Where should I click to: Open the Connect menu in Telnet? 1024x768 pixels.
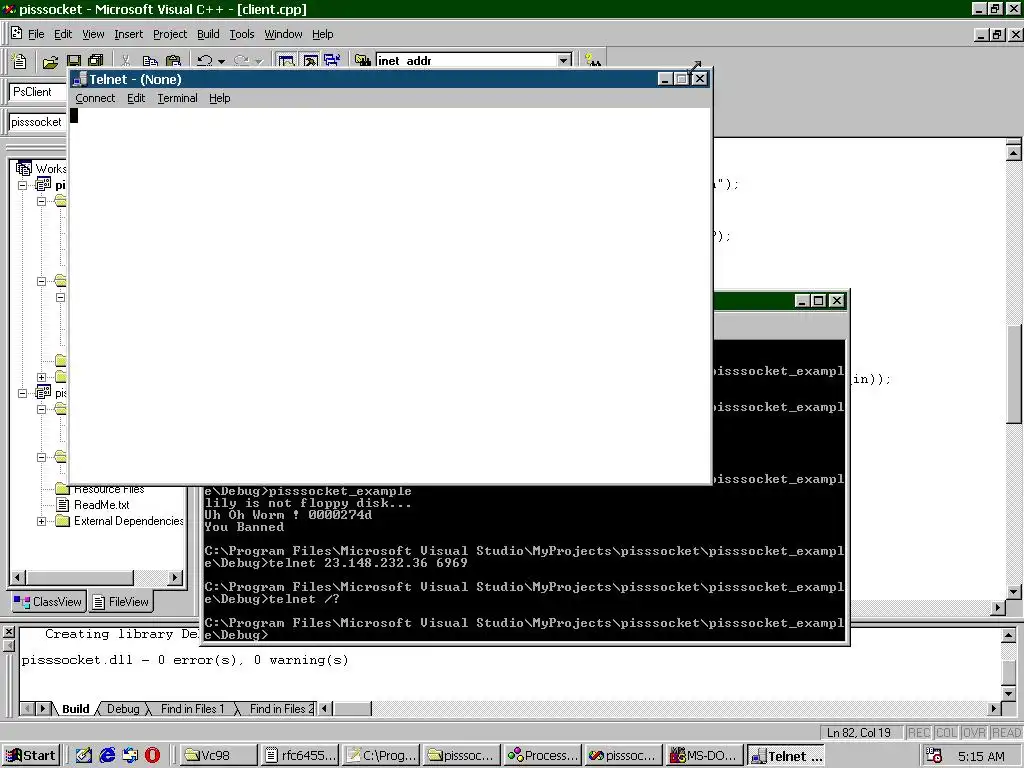click(95, 98)
